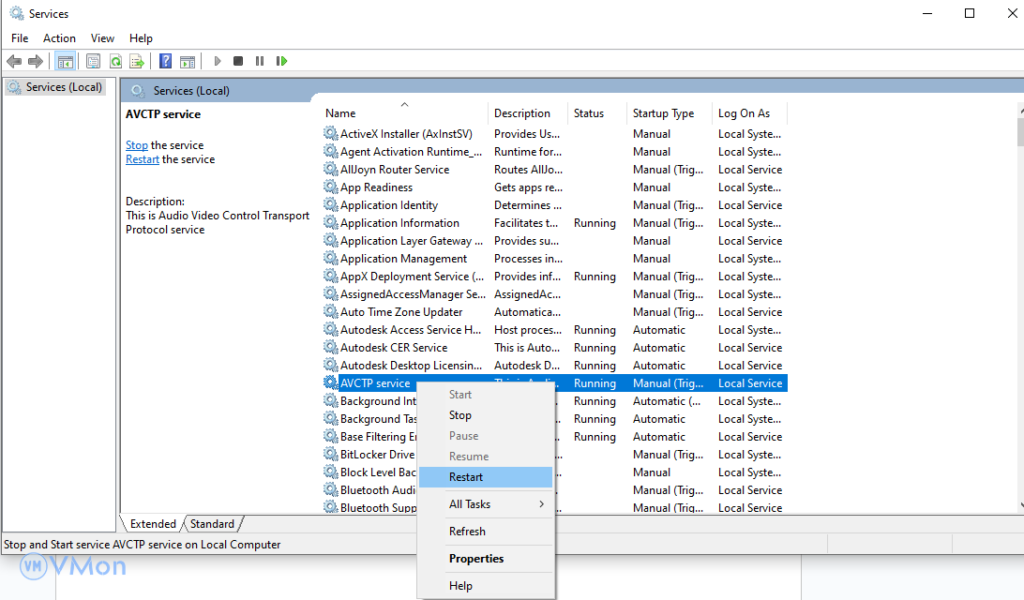
Task: Switch to the Extended tab
Action: (153, 524)
